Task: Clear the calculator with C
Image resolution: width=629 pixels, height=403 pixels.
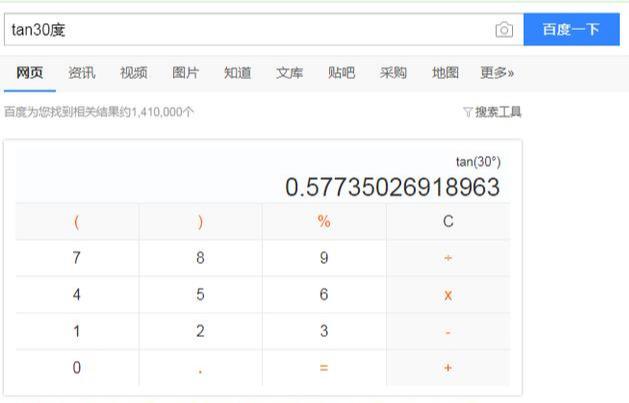Action: coord(448,222)
